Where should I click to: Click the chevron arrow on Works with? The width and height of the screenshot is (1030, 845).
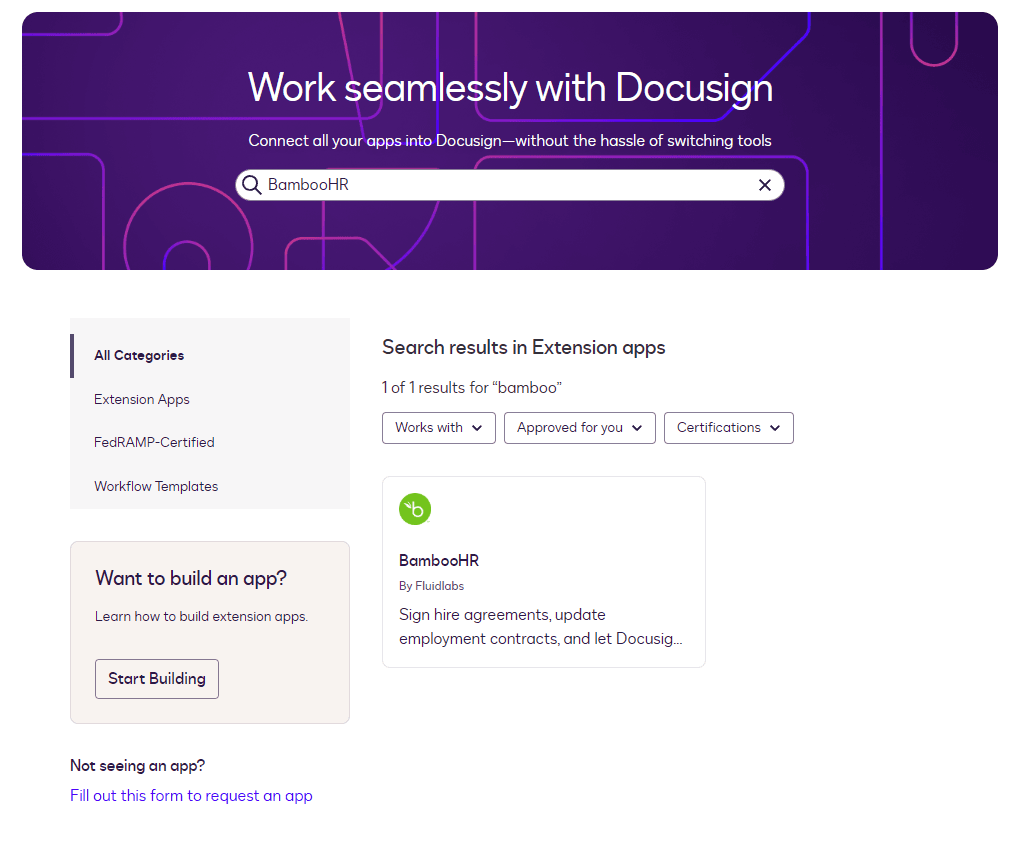click(477, 428)
